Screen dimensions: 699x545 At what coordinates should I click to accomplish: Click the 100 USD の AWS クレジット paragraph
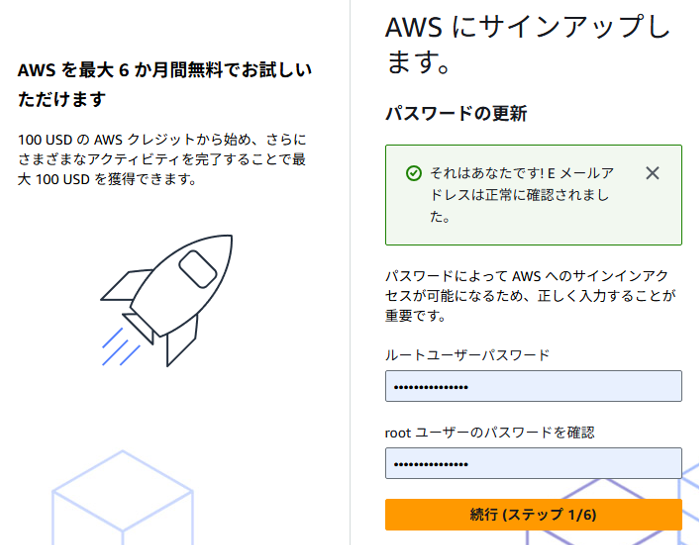click(x=163, y=159)
